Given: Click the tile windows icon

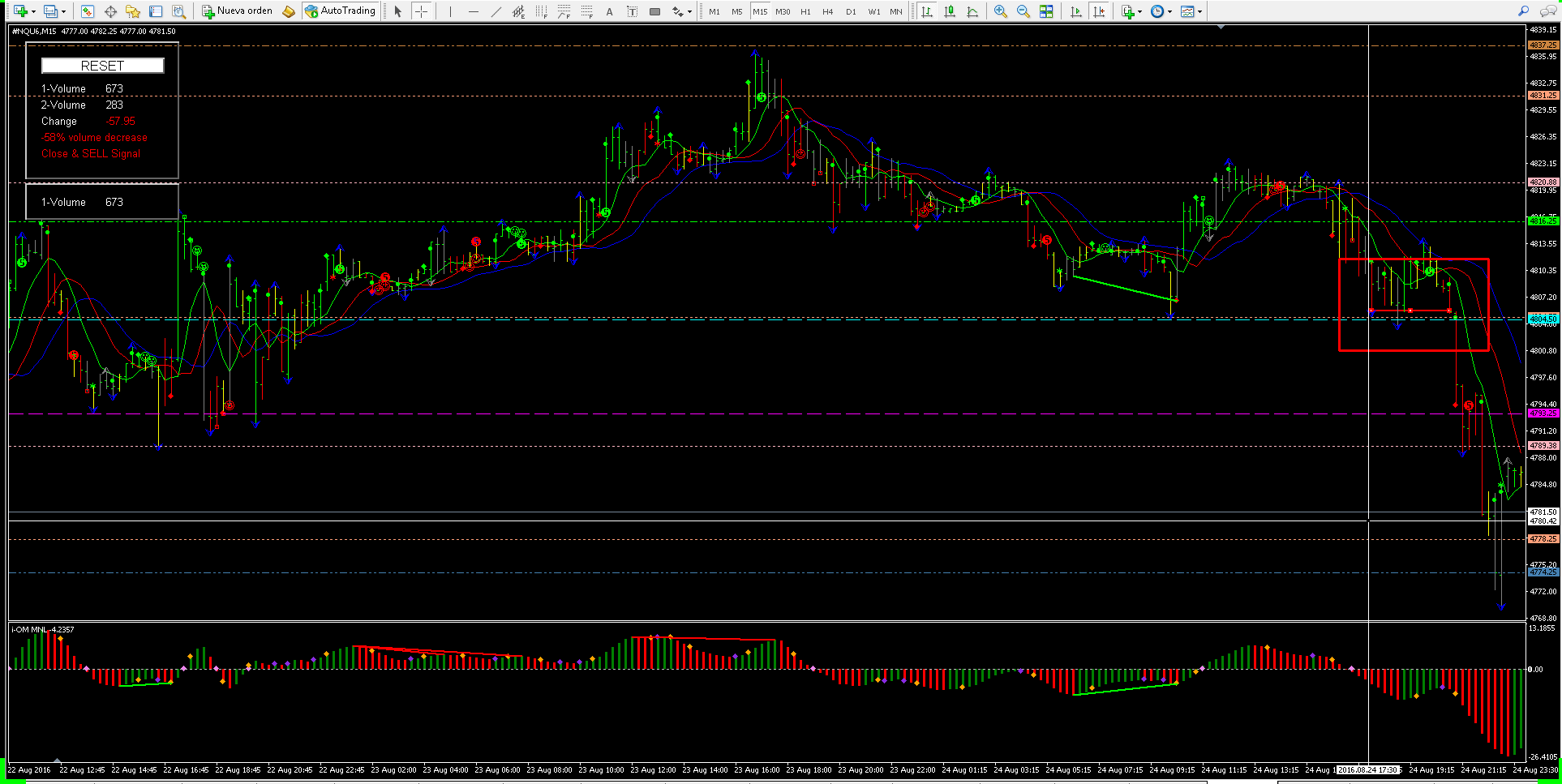Looking at the screenshot, I should 1046,11.
